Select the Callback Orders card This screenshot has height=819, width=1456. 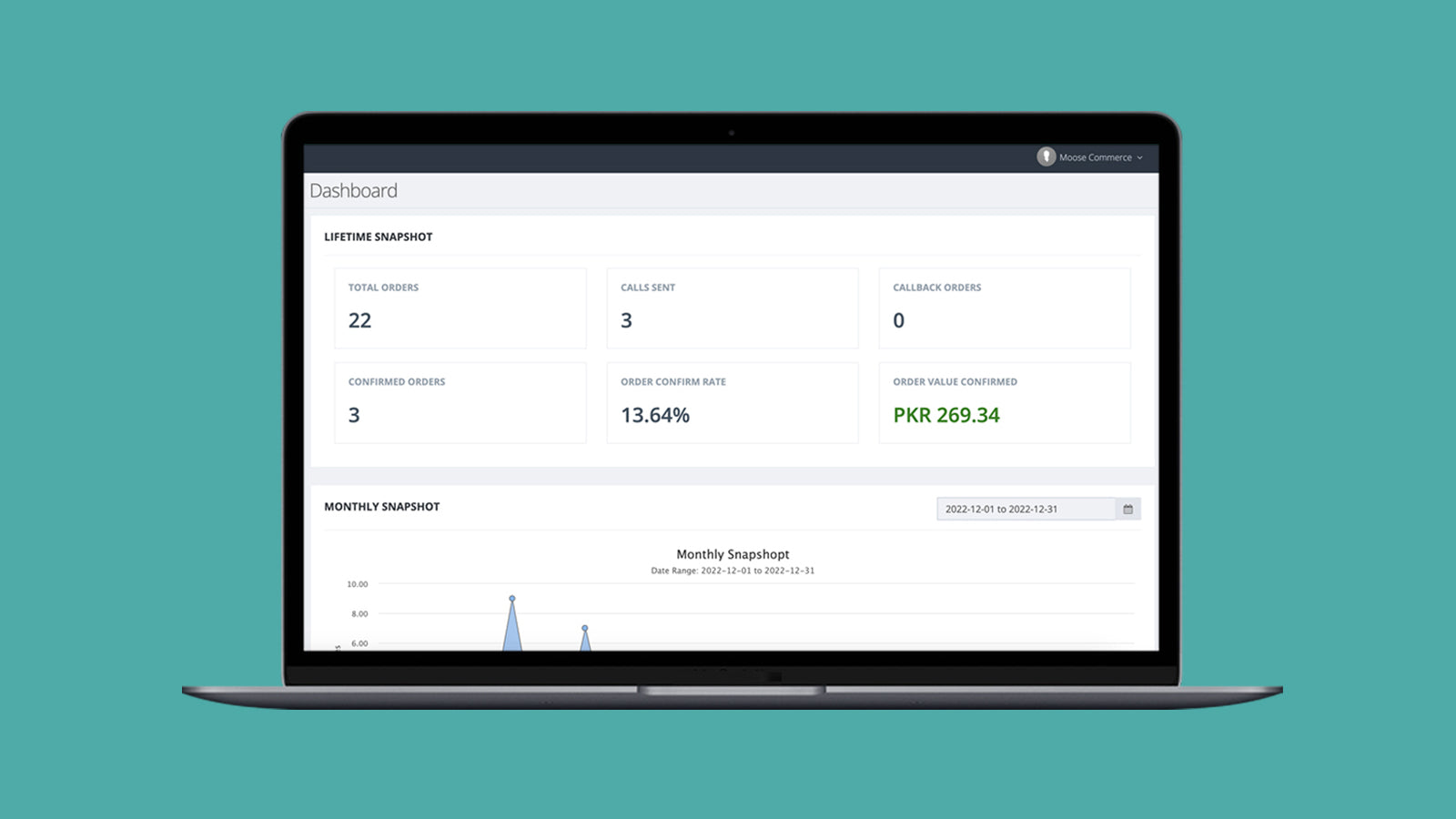coord(1005,308)
